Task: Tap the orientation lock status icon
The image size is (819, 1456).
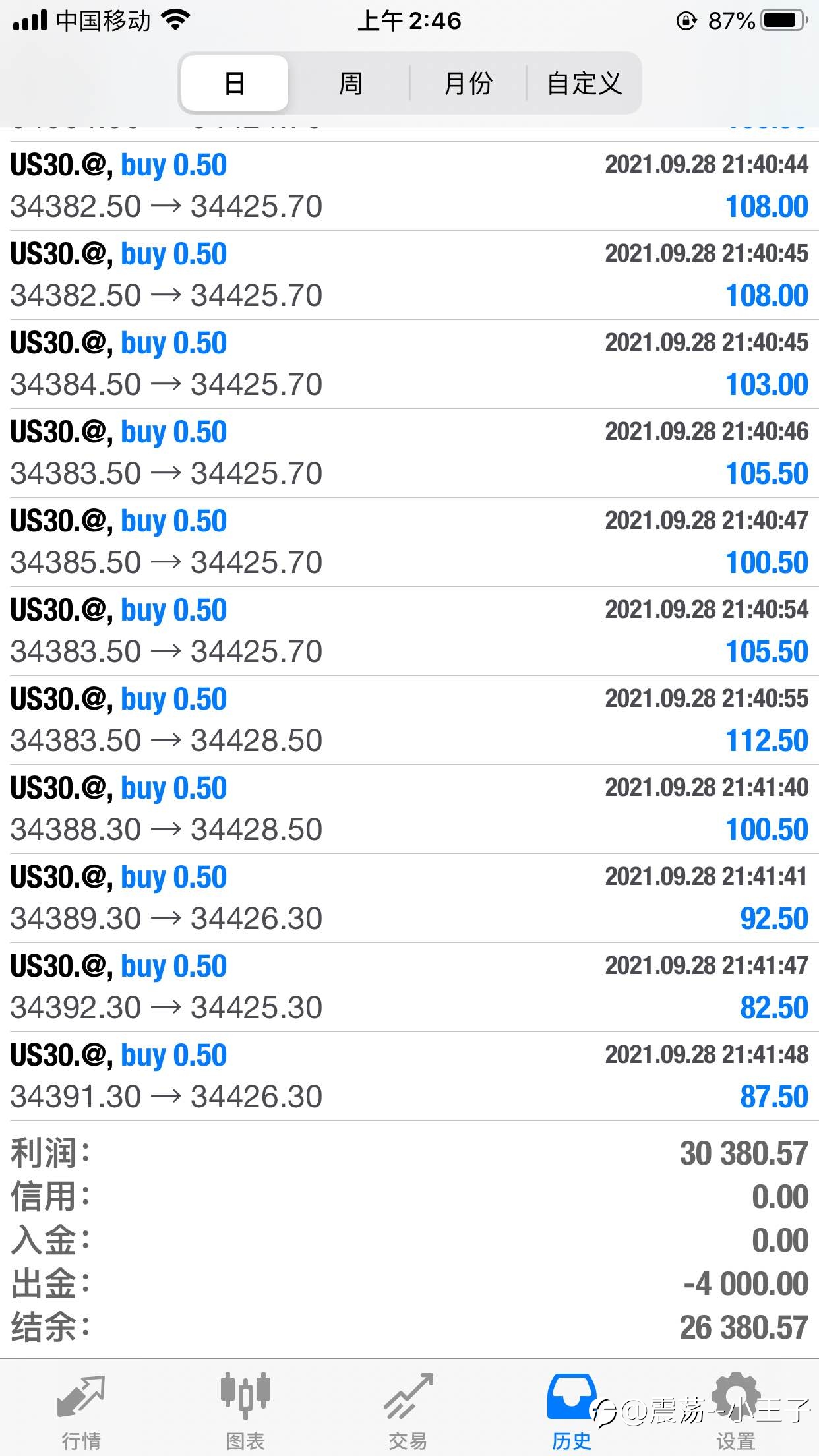Action: coord(686,21)
